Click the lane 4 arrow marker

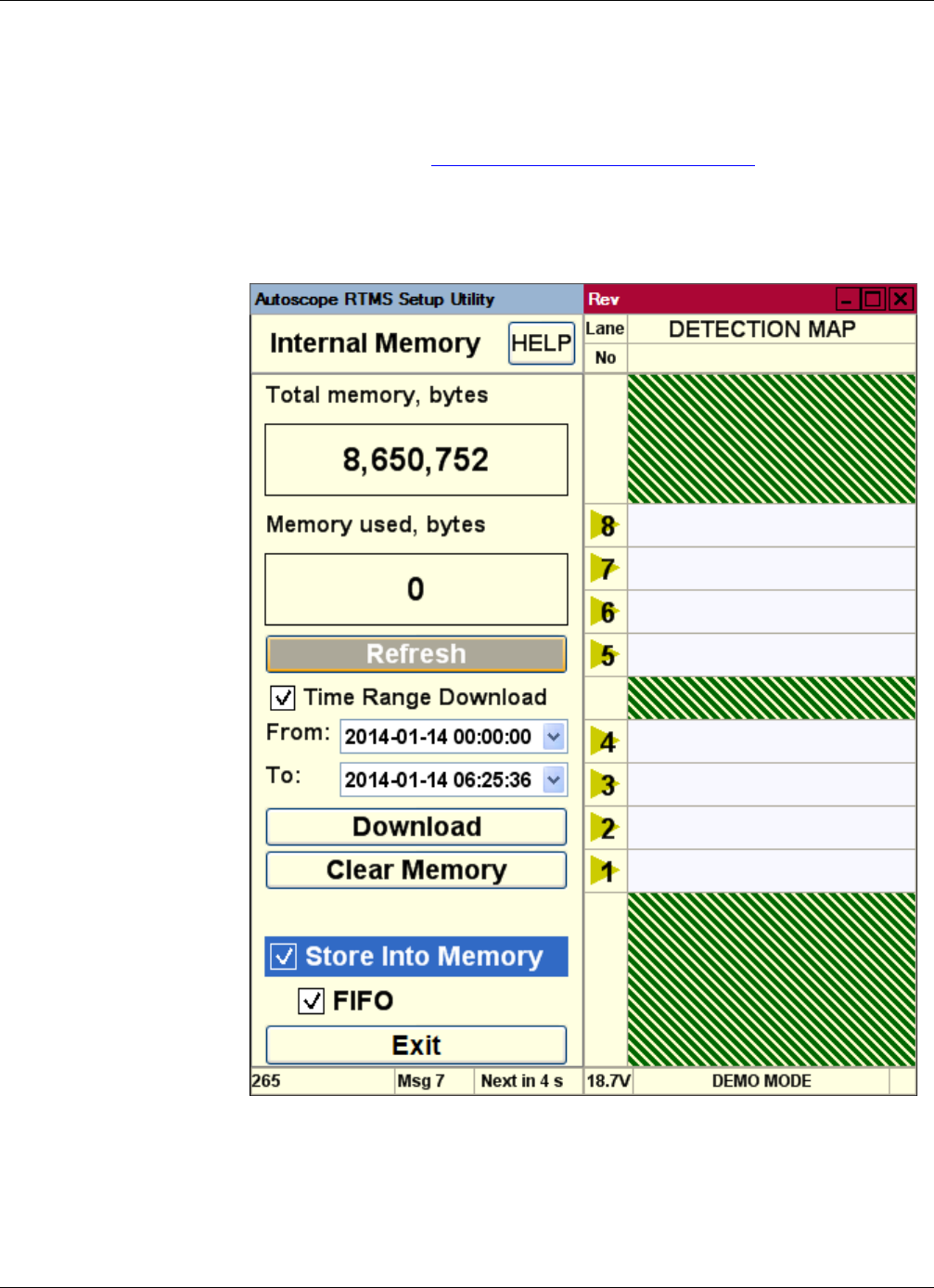point(605,741)
